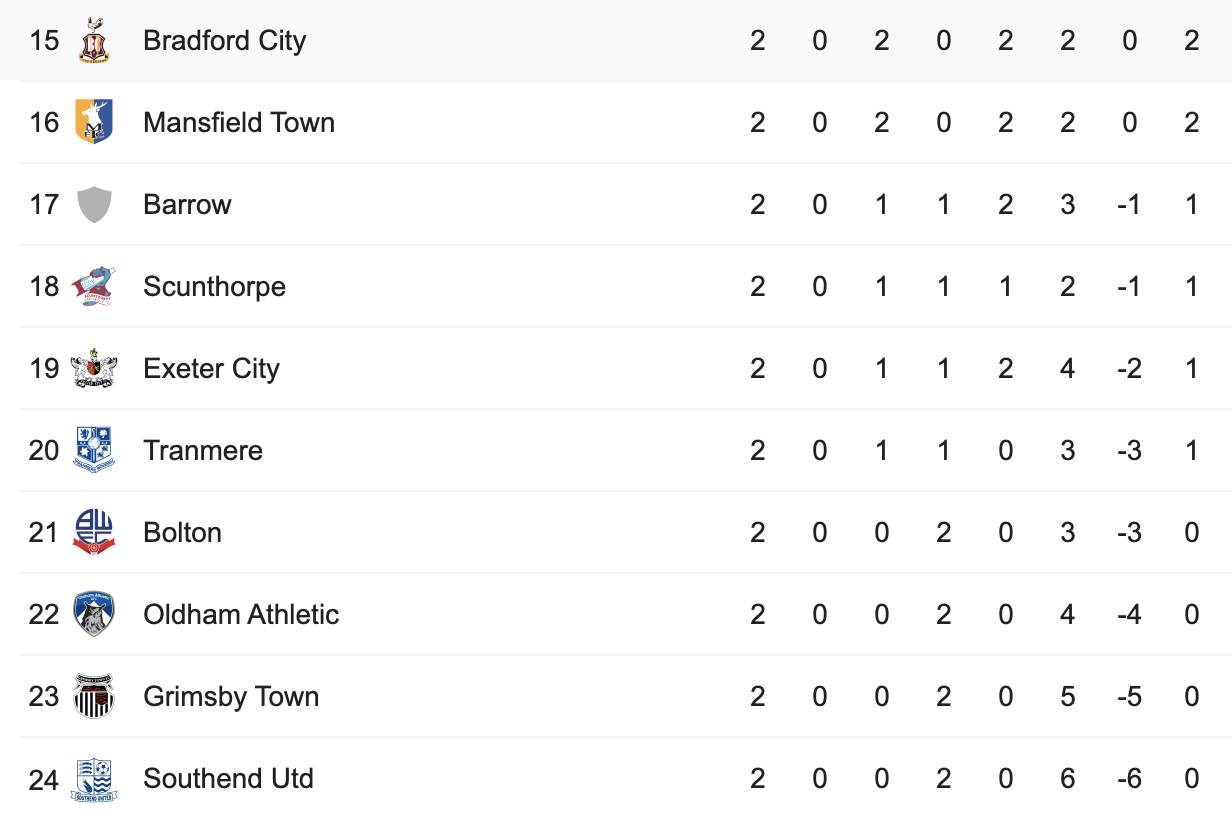Image resolution: width=1232 pixels, height=828 pixels.
Task: Select the Bolton team name
Action: point(183,533)
